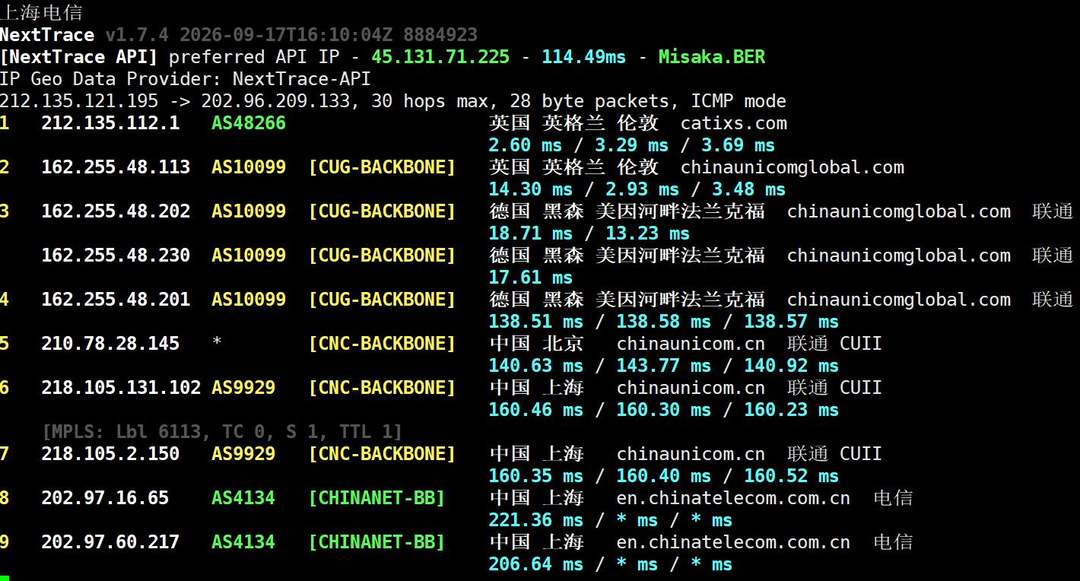
Task: Click the en.chinatelecom.com.cn domain on hop 9
Action: coord(733,542)
